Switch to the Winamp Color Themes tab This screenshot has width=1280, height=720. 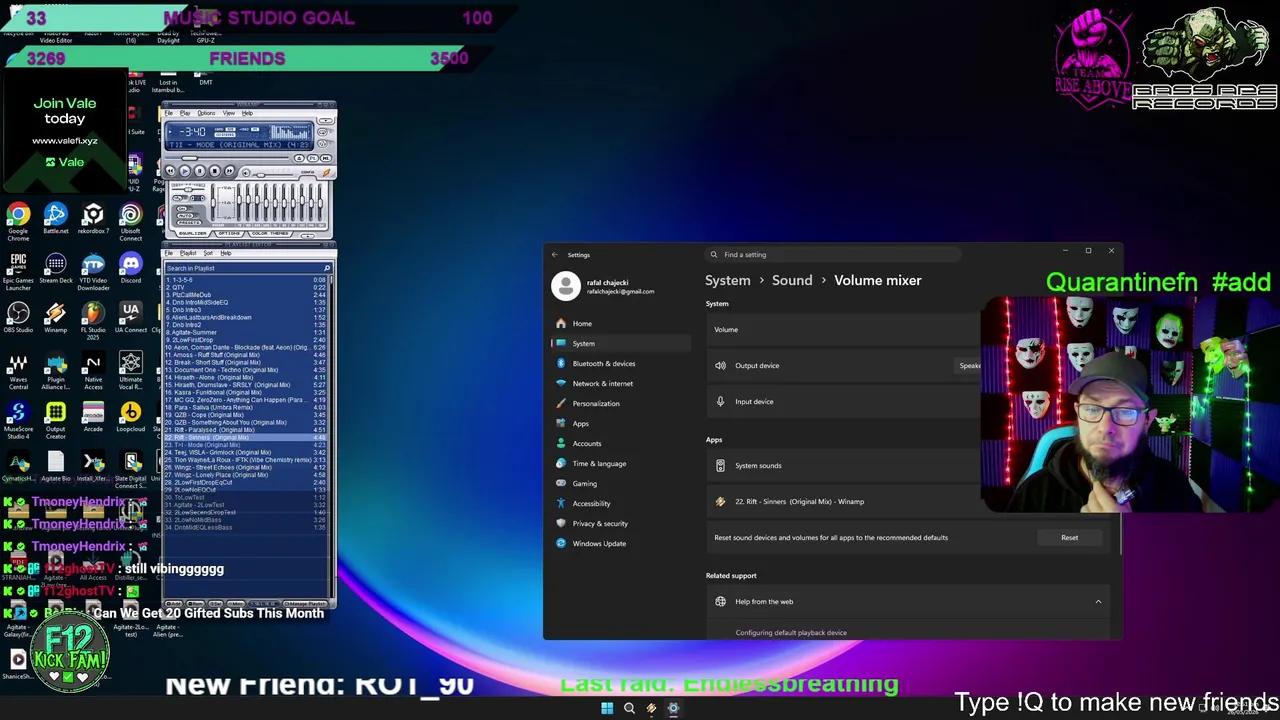pos(270,233)
